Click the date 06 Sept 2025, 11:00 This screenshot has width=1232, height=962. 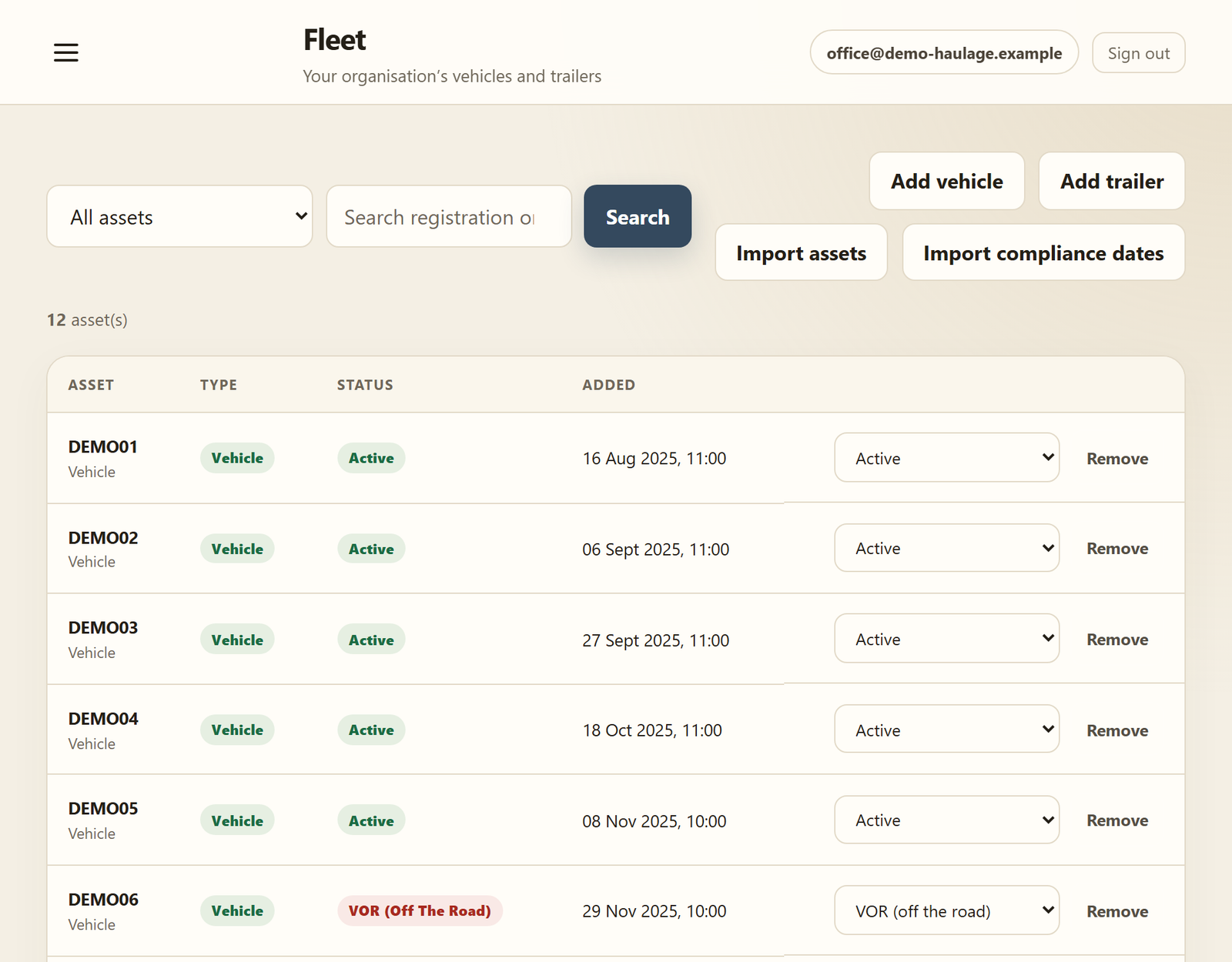[x=656, y=549]
